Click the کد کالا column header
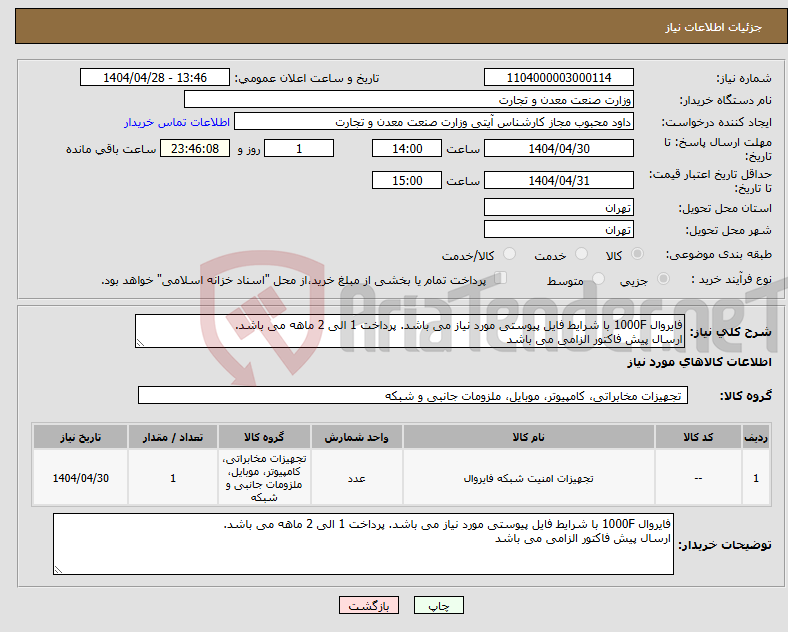Image resolution: width=788 pixels, height=632 pixels. tap(698, 437)
